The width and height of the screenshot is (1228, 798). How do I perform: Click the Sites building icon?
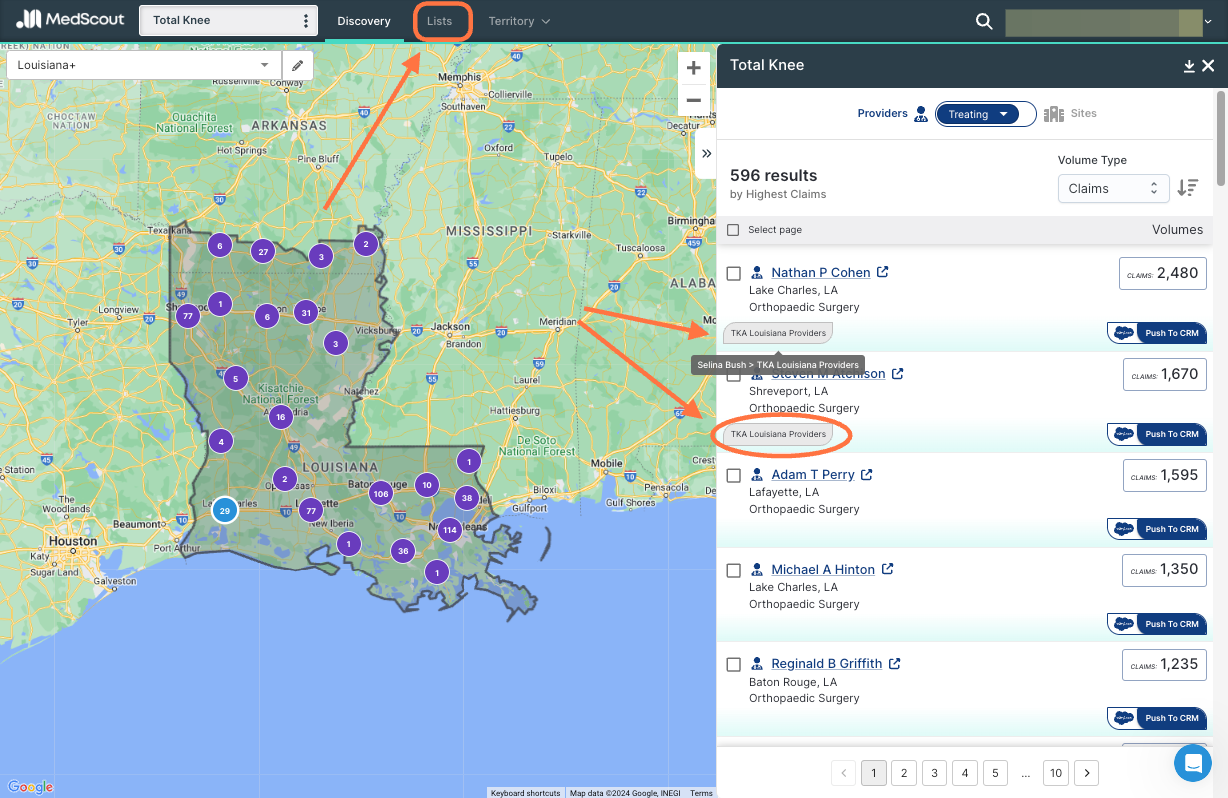click(1053, 114)
